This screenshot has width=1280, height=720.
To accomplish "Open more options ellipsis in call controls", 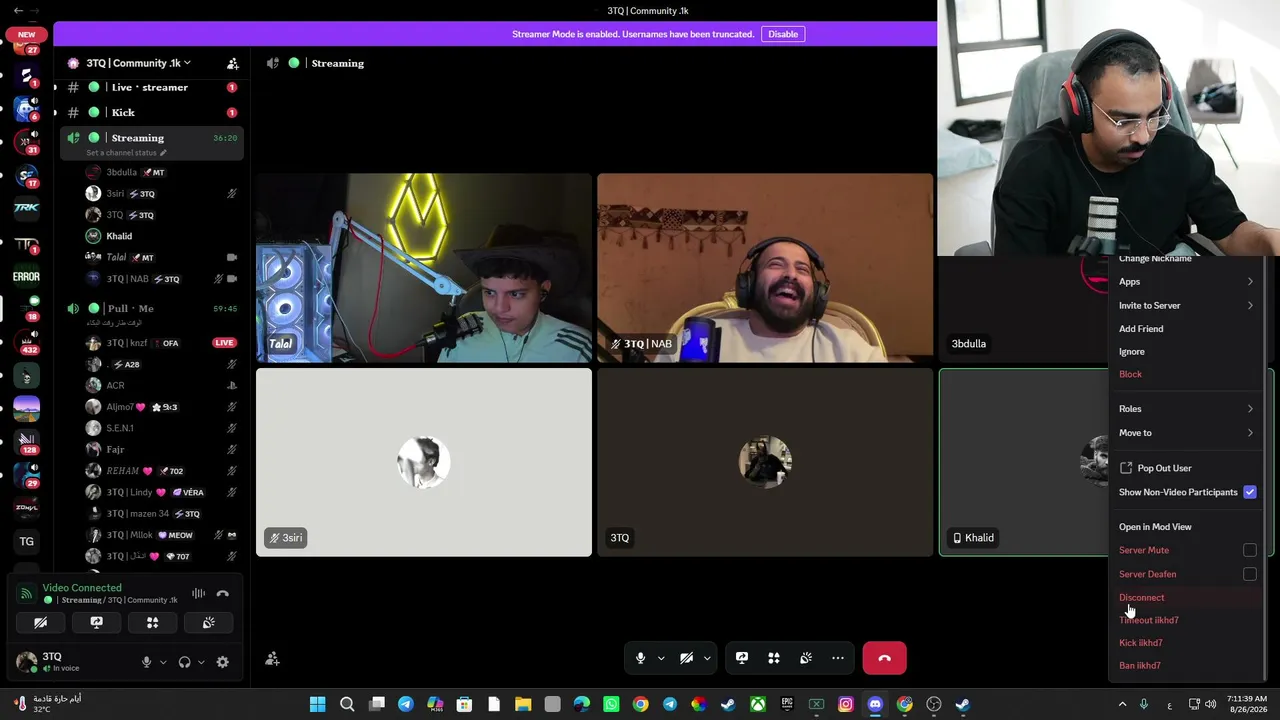I will [x=838, y=658].
